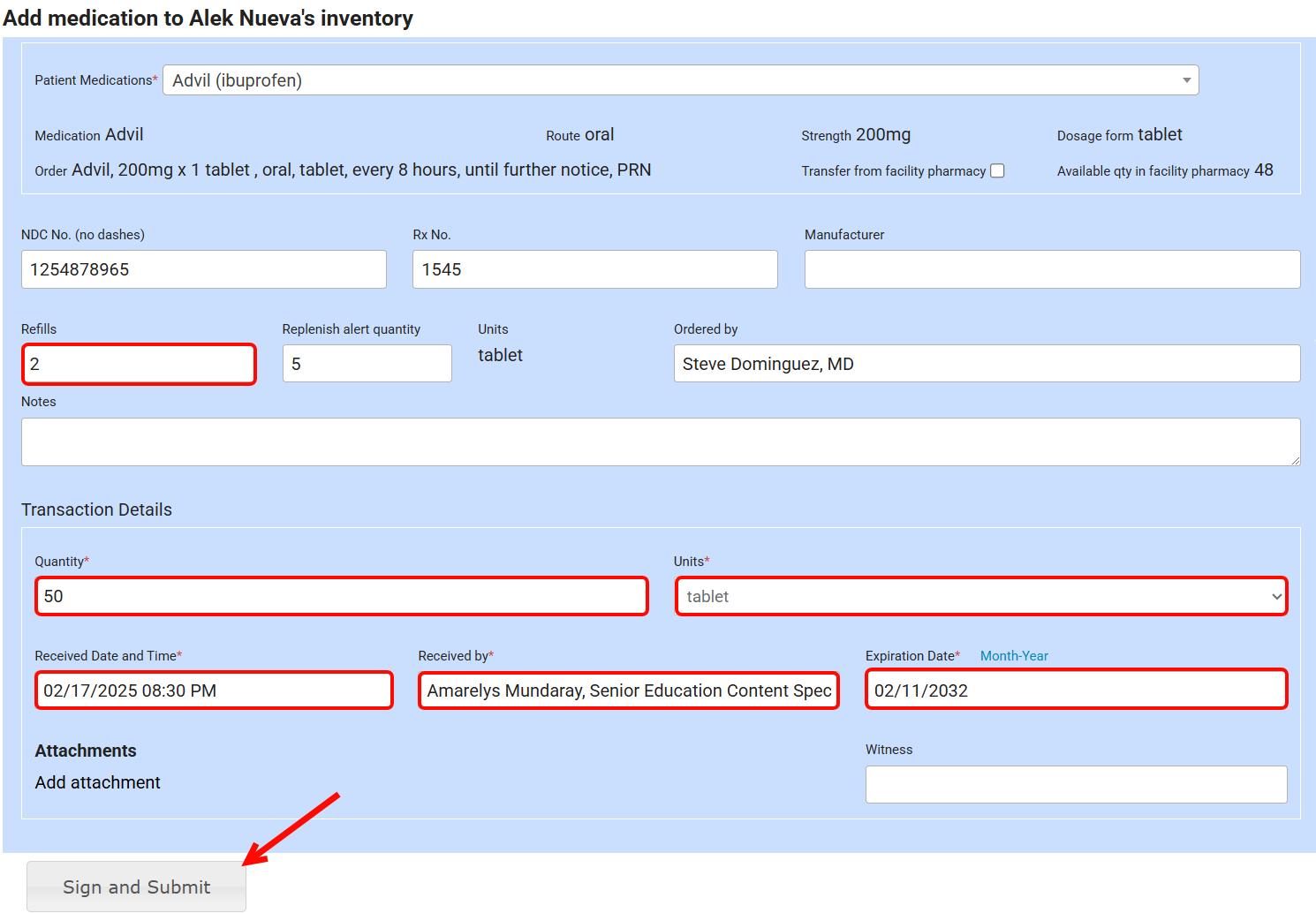Click the Rx No. field
Screen dimensions: 1316x913
pos(594,269)
